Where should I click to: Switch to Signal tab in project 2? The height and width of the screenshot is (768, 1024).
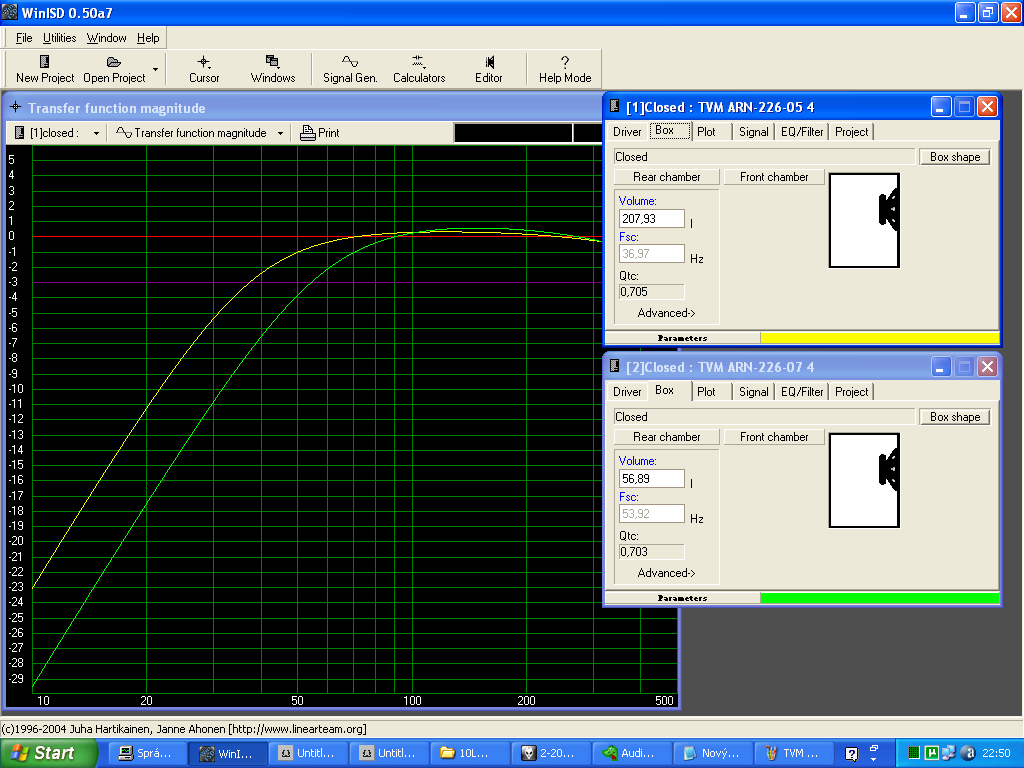pos(754,392)
